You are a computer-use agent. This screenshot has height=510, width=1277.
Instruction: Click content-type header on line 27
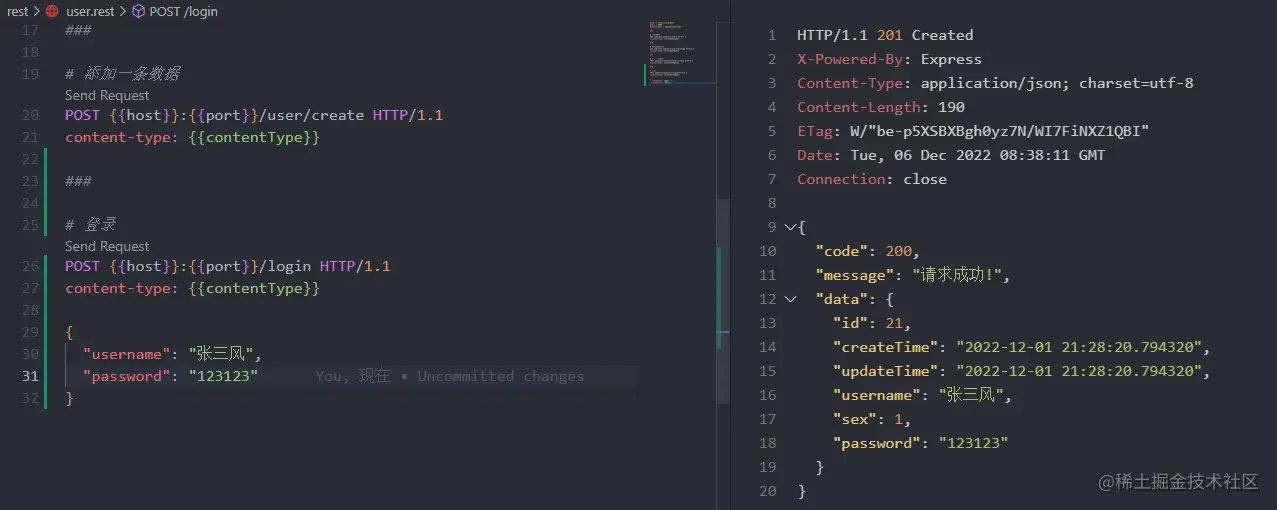click(192, 288)
